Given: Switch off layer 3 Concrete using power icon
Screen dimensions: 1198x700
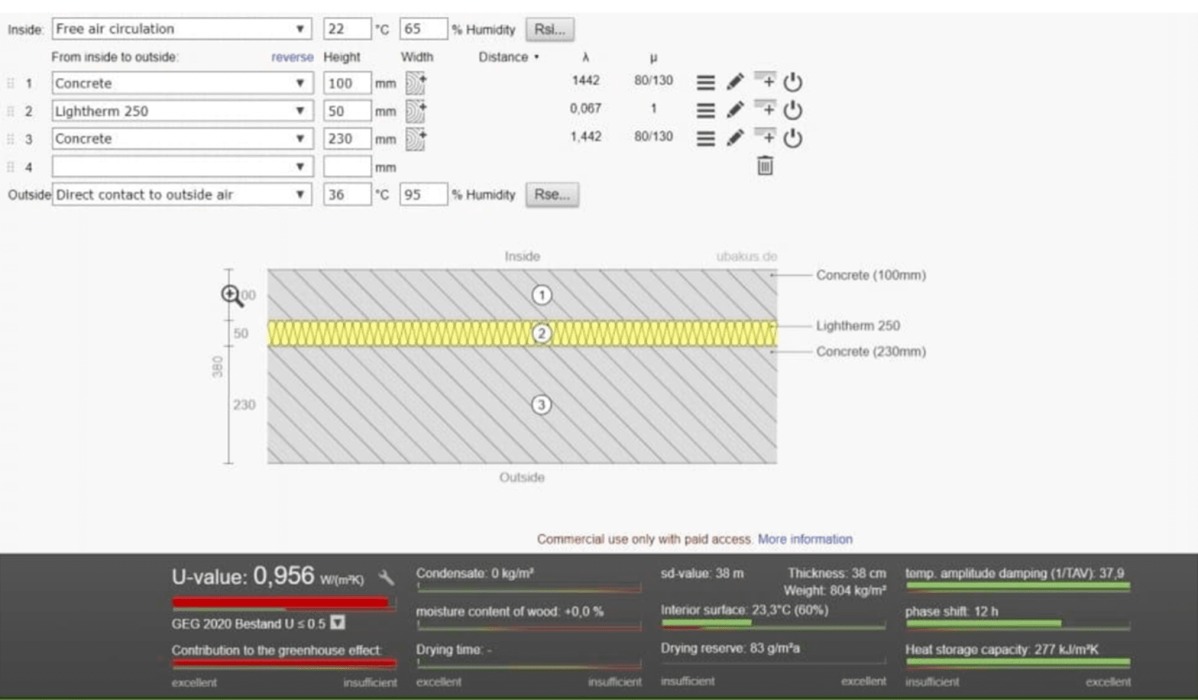Looking at the screenshot, I should tap(793, 138).
